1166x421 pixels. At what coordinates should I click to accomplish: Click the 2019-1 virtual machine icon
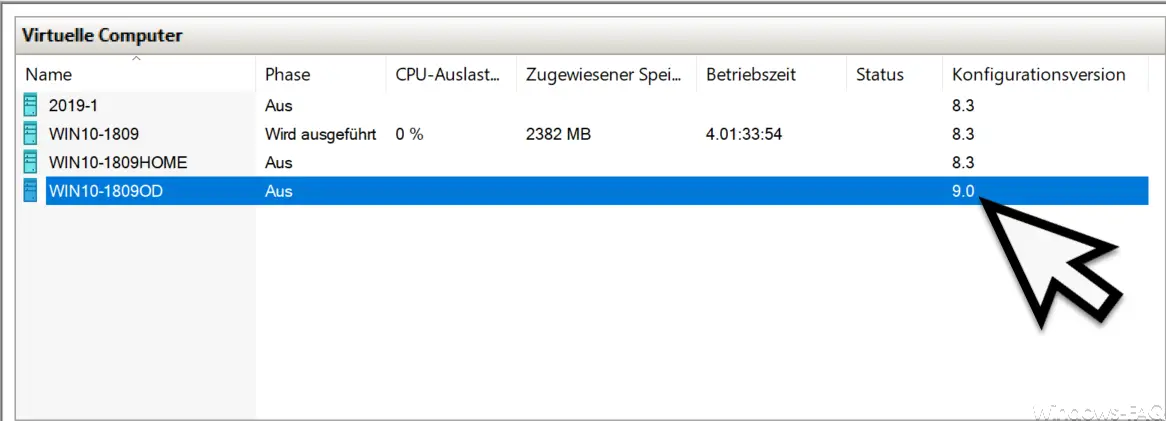coord(30,106)
